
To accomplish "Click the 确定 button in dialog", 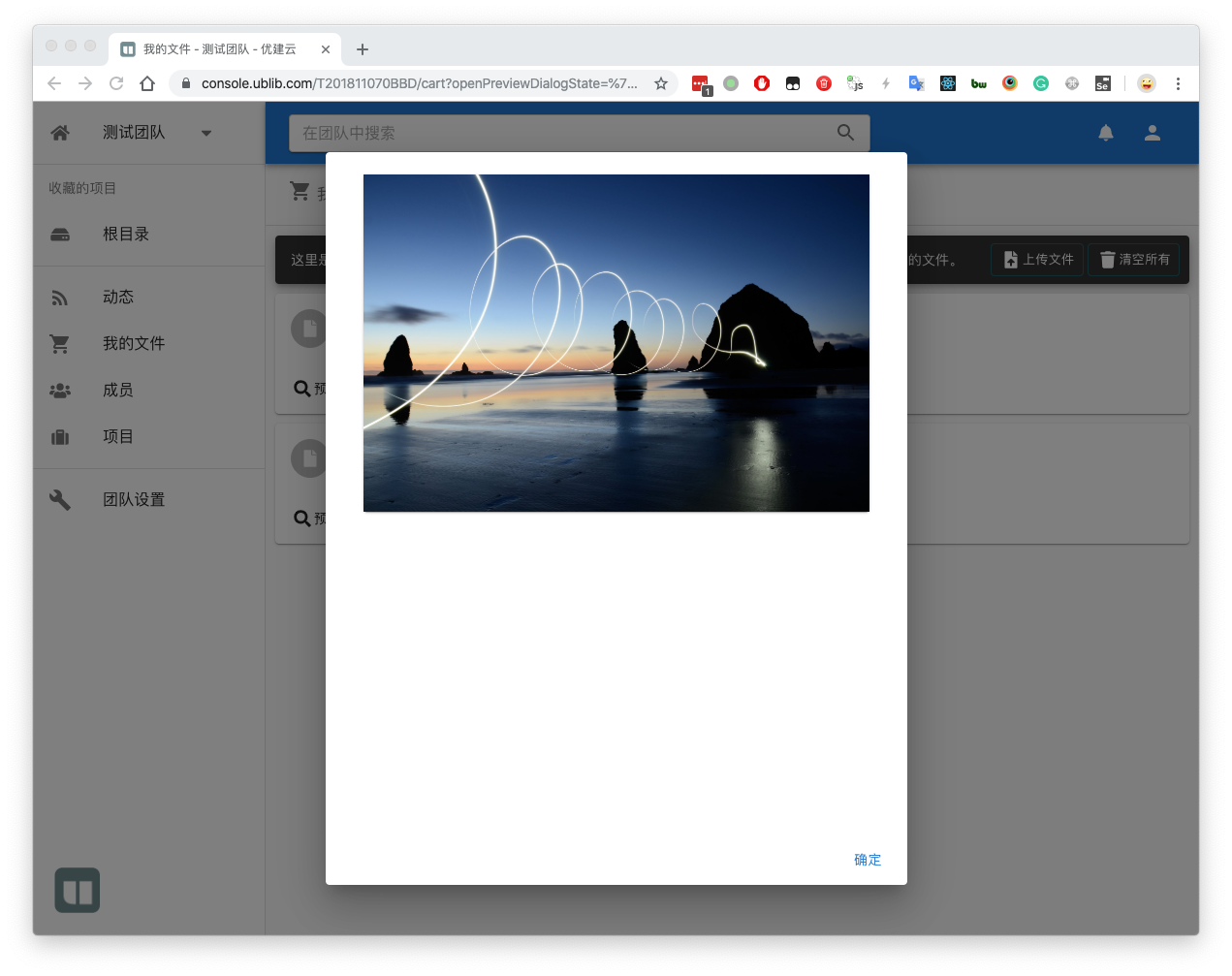I will pos(867,860).
